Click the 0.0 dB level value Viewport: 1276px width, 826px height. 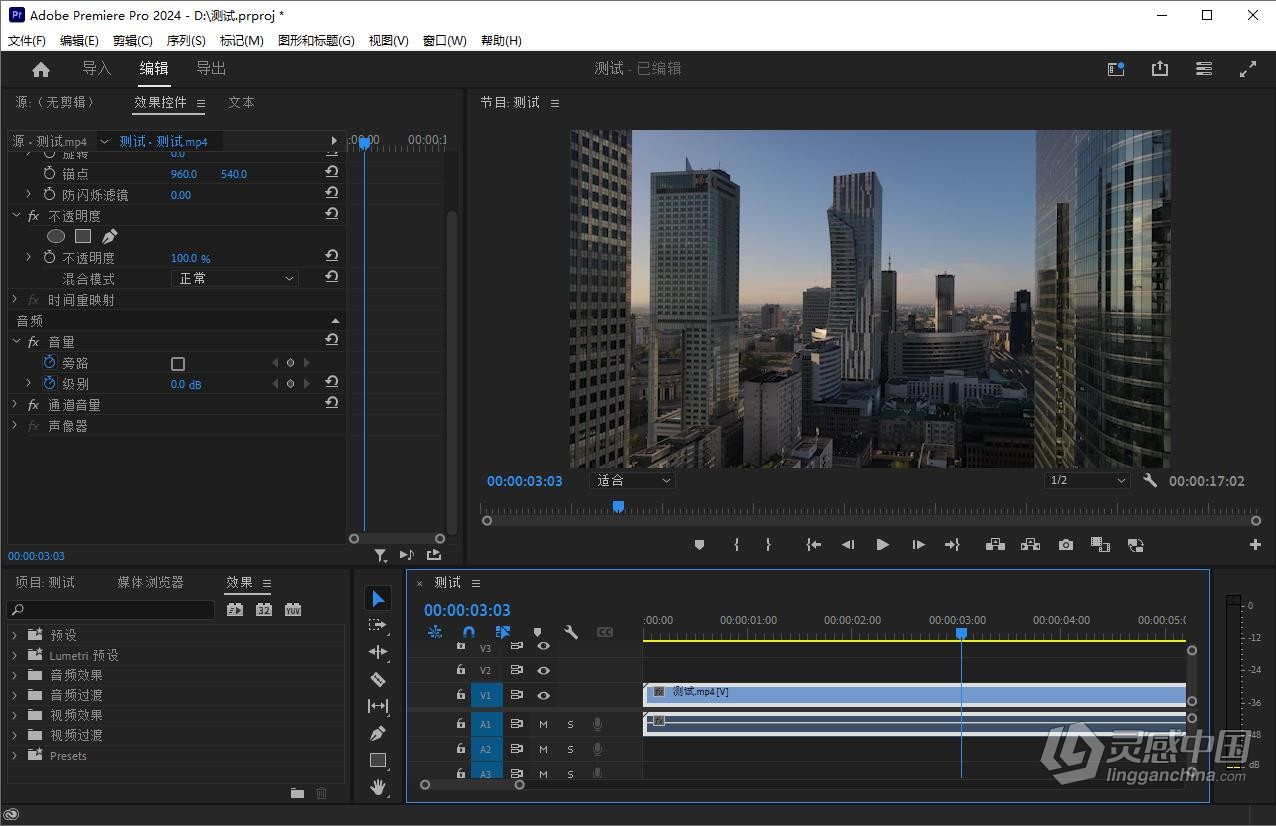point(186,384)
